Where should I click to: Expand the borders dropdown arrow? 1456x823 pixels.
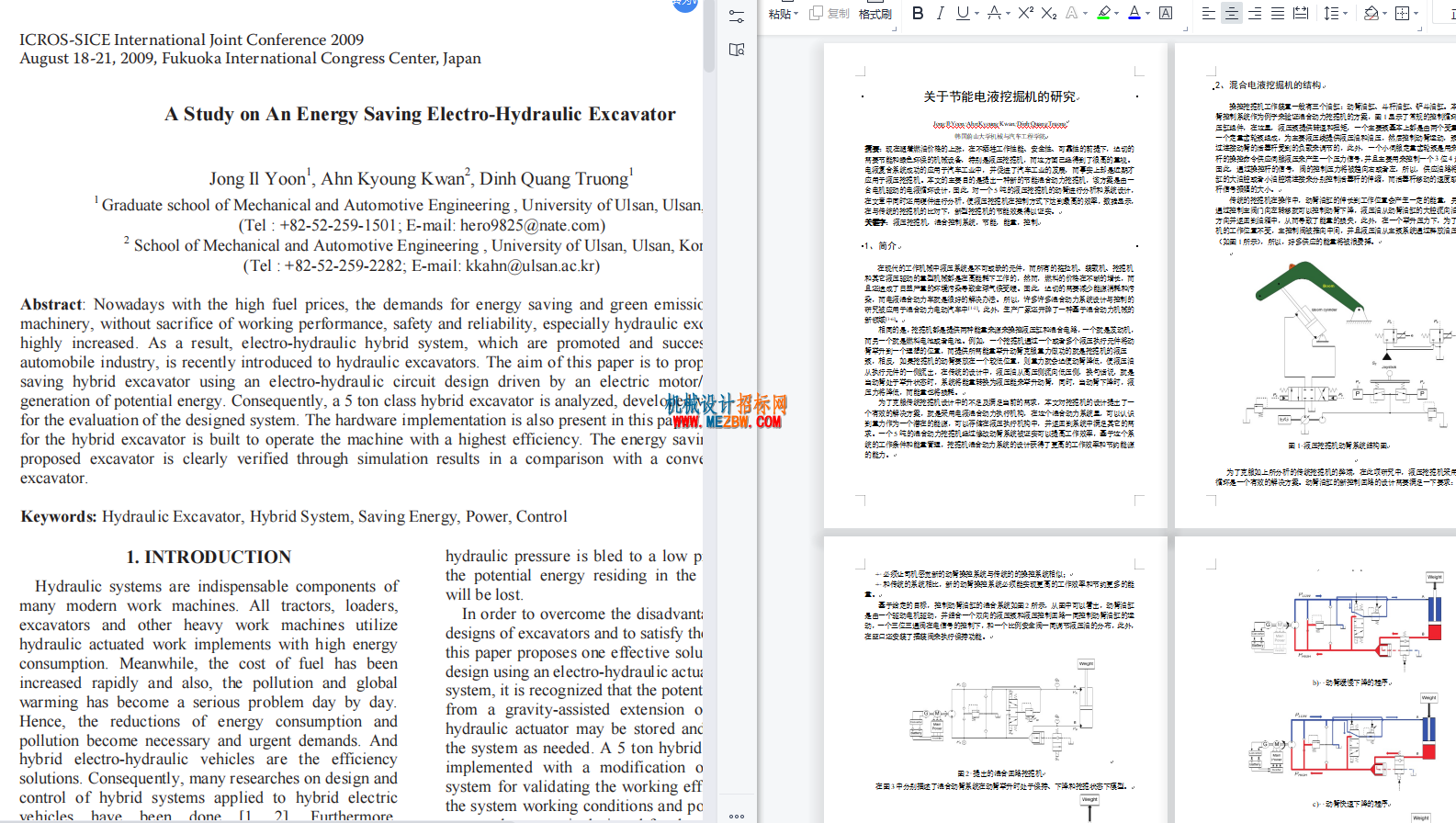click(1416, 14)
